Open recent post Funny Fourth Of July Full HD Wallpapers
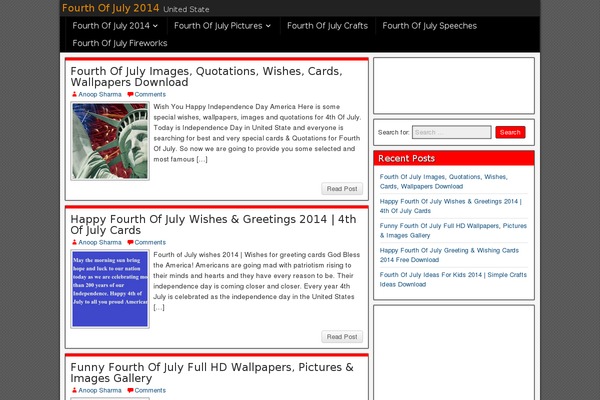This screenshot has width=600, height=400. pyautogui.click(x=453, y=230)
